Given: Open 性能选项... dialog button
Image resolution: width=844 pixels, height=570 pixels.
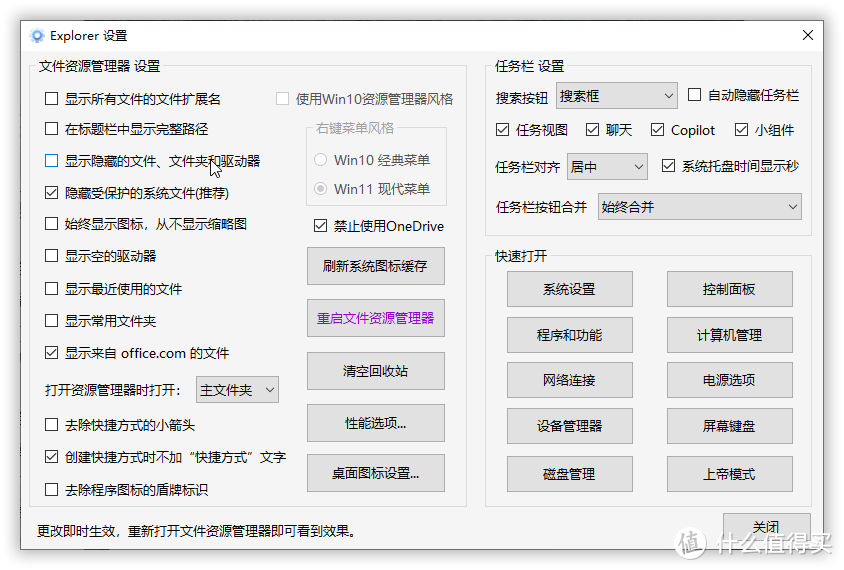Looking at the screenshot, I should point(376,423).
